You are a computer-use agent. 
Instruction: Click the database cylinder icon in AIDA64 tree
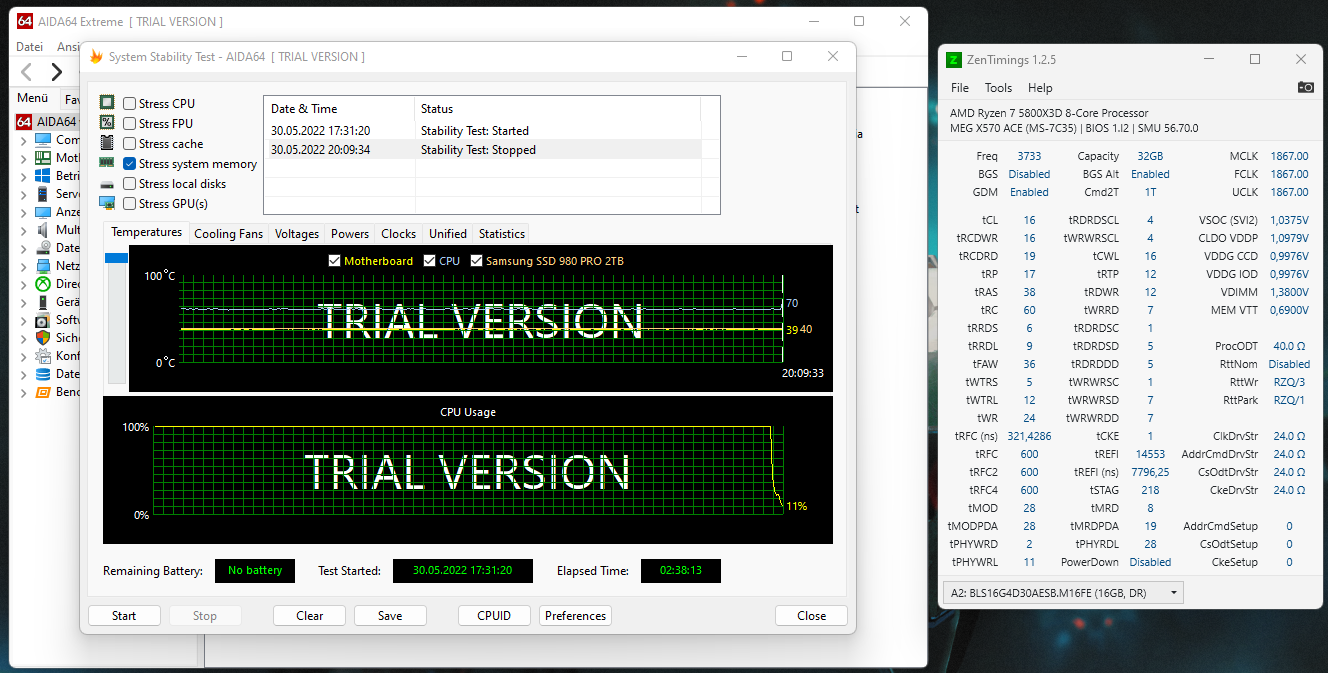[x=43, y=374]
